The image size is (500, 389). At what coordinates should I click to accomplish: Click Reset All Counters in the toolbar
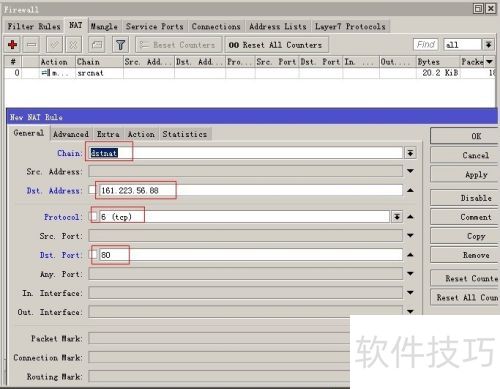(x=276, y=45)
